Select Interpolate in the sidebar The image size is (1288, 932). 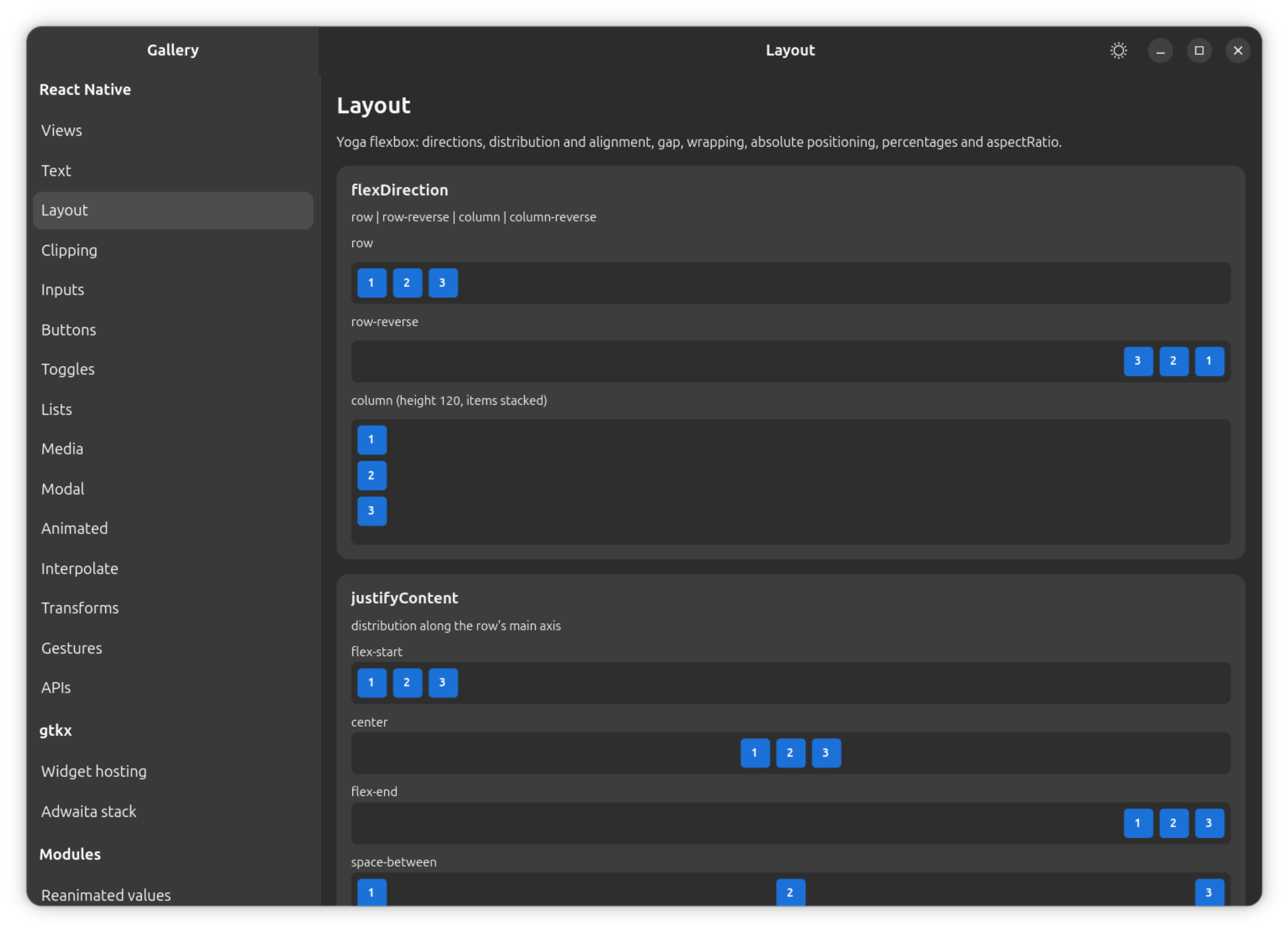pyautogui.click(x=173, y=568)
